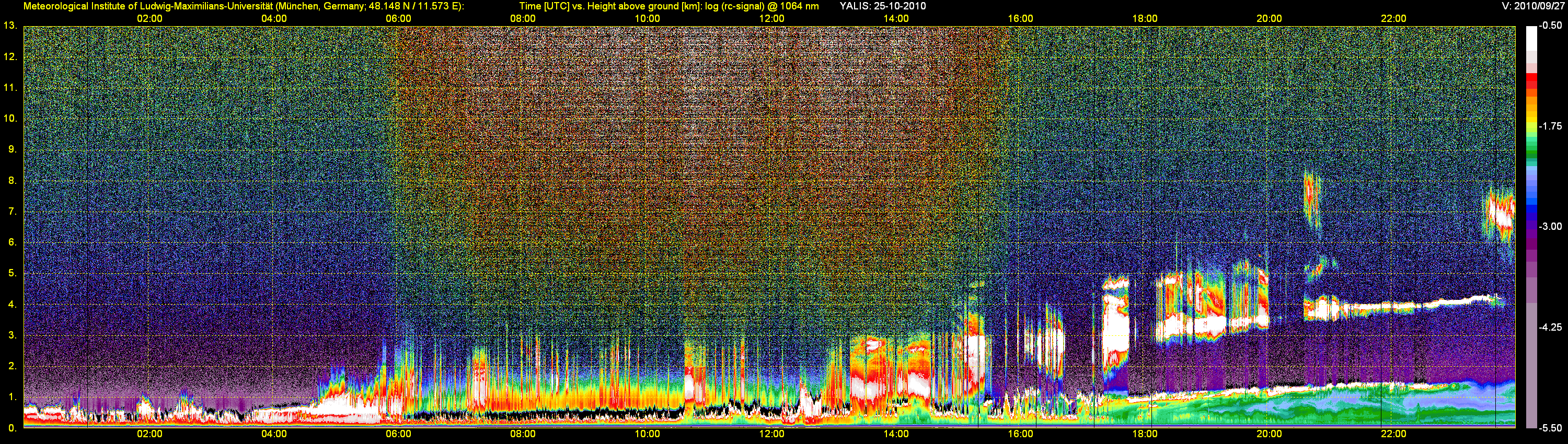
Task: Click the '13.' height axis label
Action: point(10,26)
